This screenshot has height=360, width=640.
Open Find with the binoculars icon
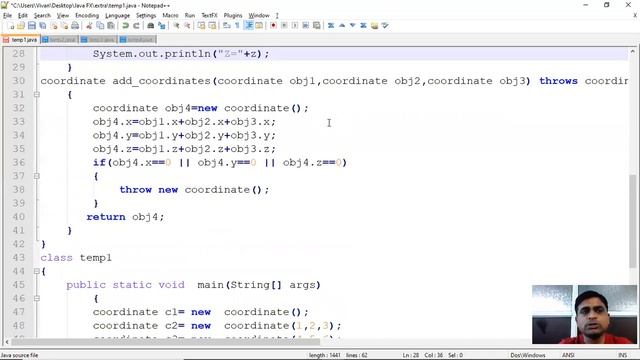click(x=151, y=26)
